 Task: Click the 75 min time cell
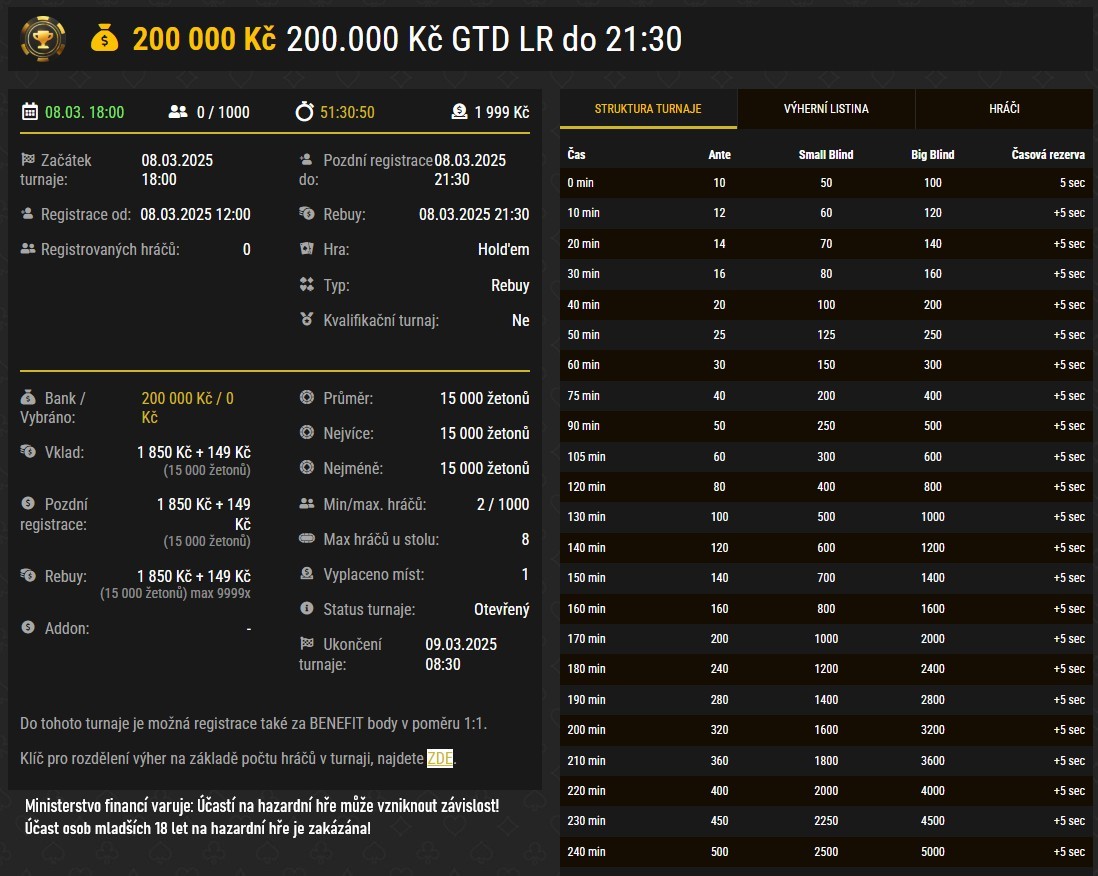[583, 396]
